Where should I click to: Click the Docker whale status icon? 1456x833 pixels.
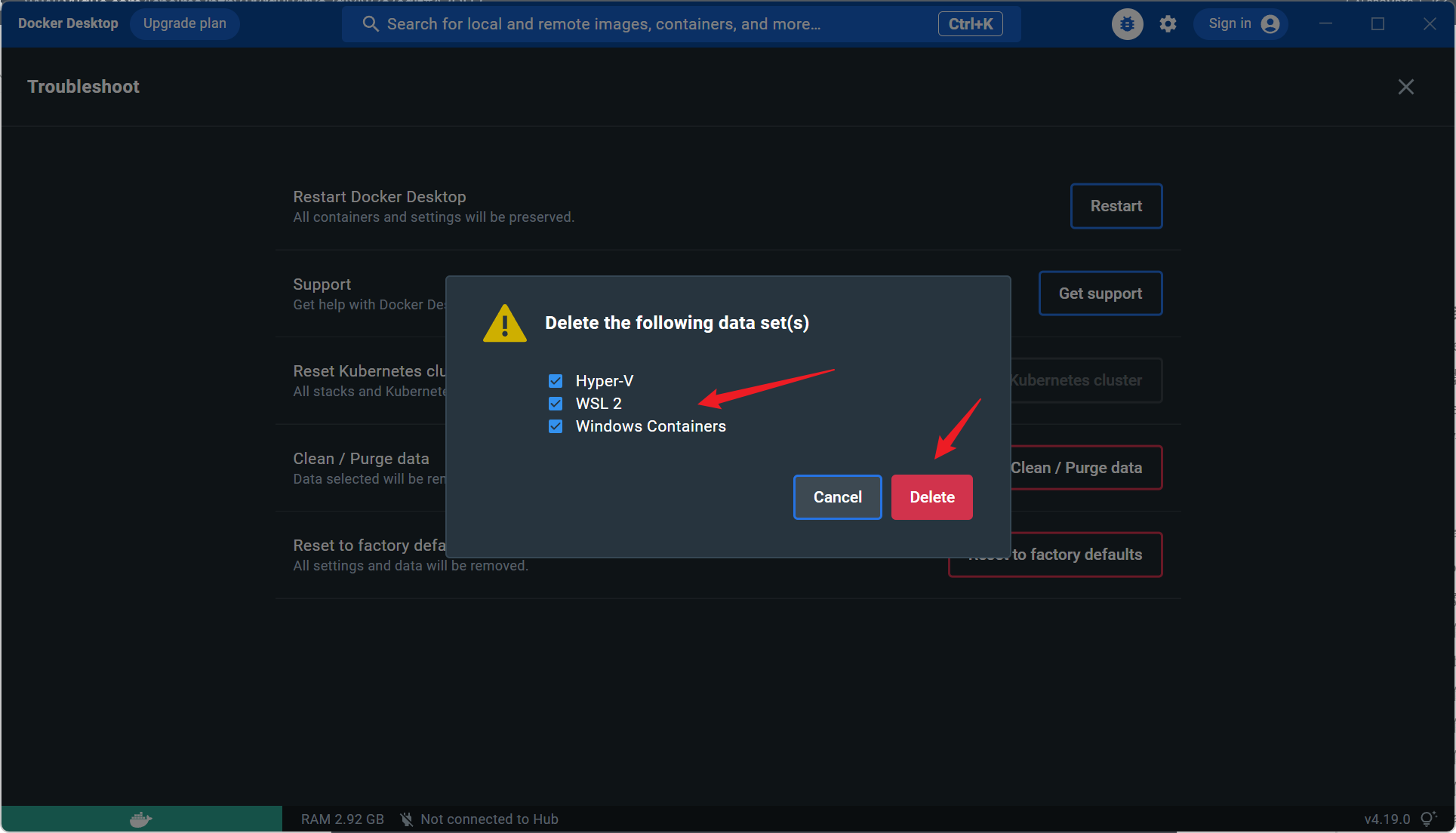[141, 819]
